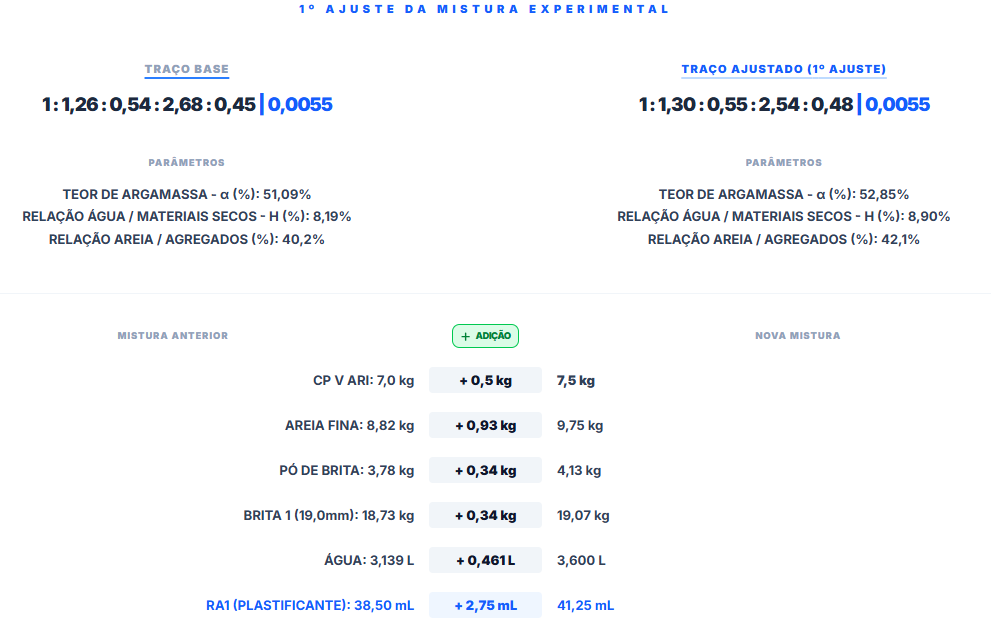Click the MISTURA ANTERIOR column header
Viewport: 991px width, 630px height.
click(173, 336)
